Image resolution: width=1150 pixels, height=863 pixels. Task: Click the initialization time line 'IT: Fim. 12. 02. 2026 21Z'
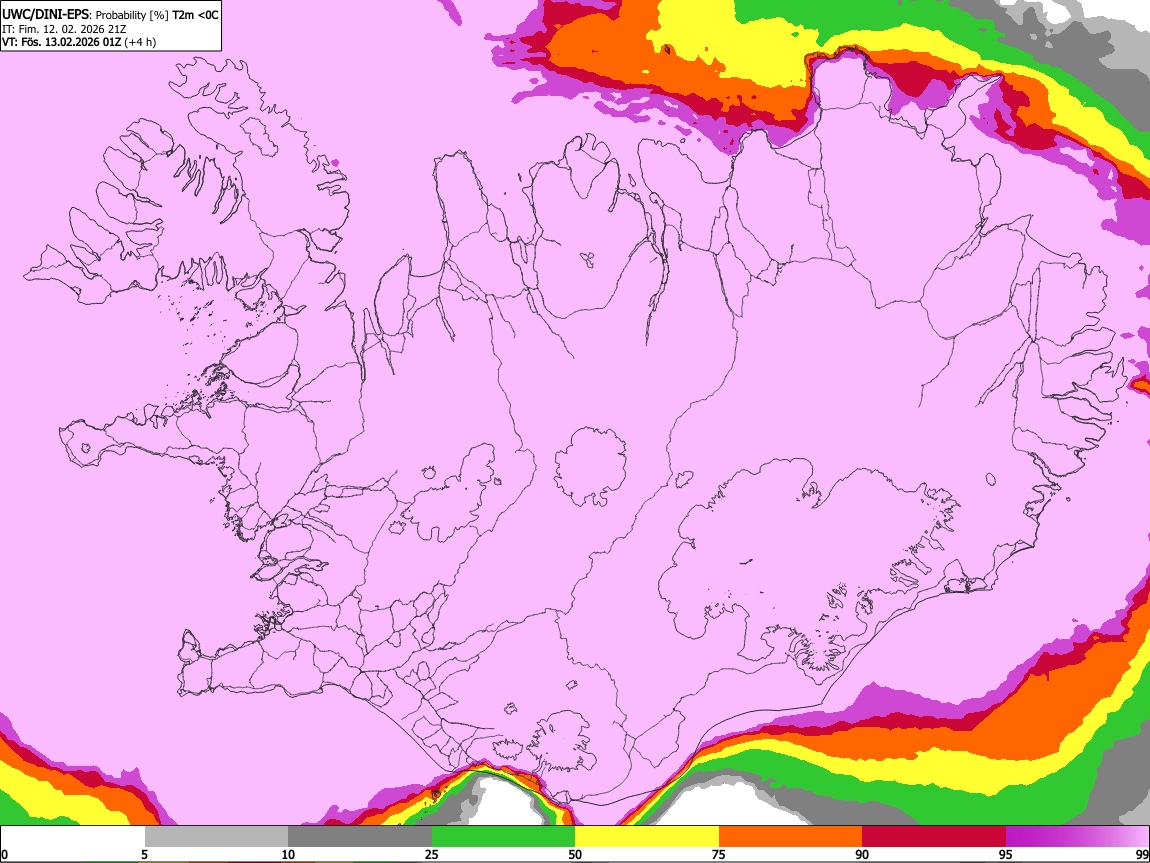64,29
